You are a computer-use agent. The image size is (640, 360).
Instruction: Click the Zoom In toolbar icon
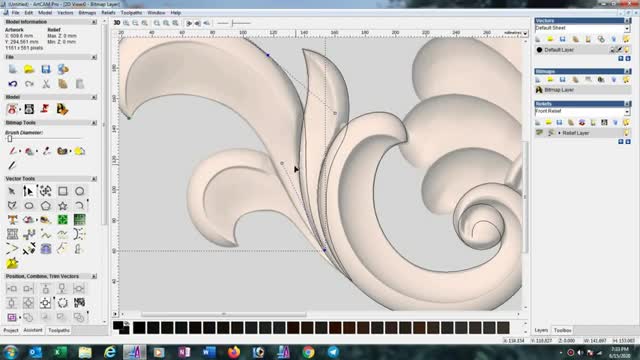(126, 23)
